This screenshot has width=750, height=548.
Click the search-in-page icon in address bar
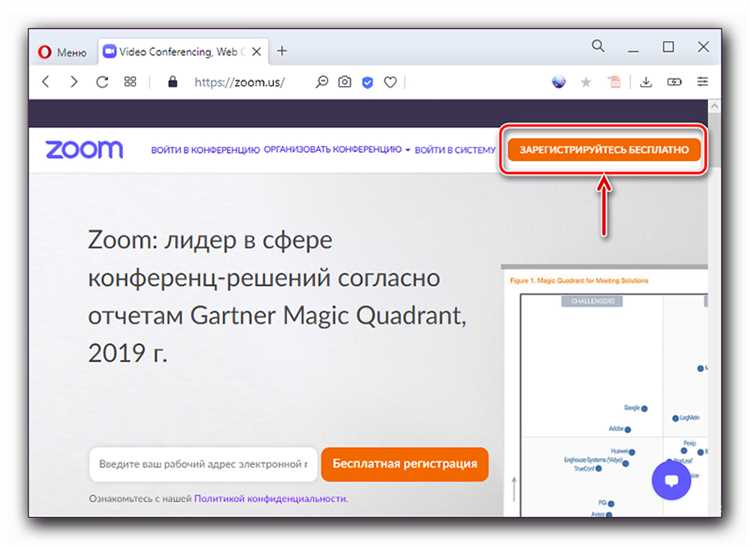point(322,82)
